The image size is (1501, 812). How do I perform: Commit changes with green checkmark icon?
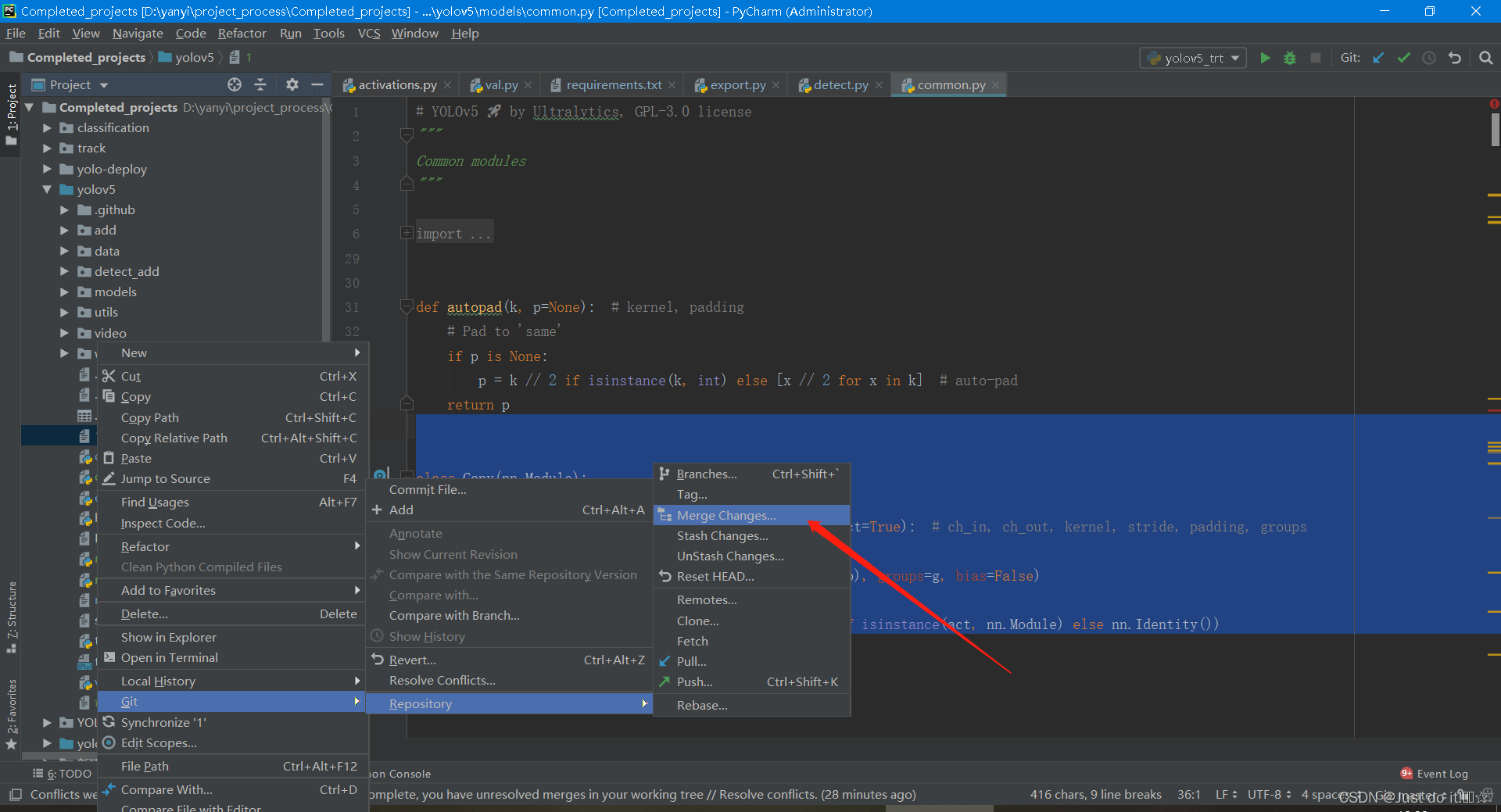pos(1404,58)
